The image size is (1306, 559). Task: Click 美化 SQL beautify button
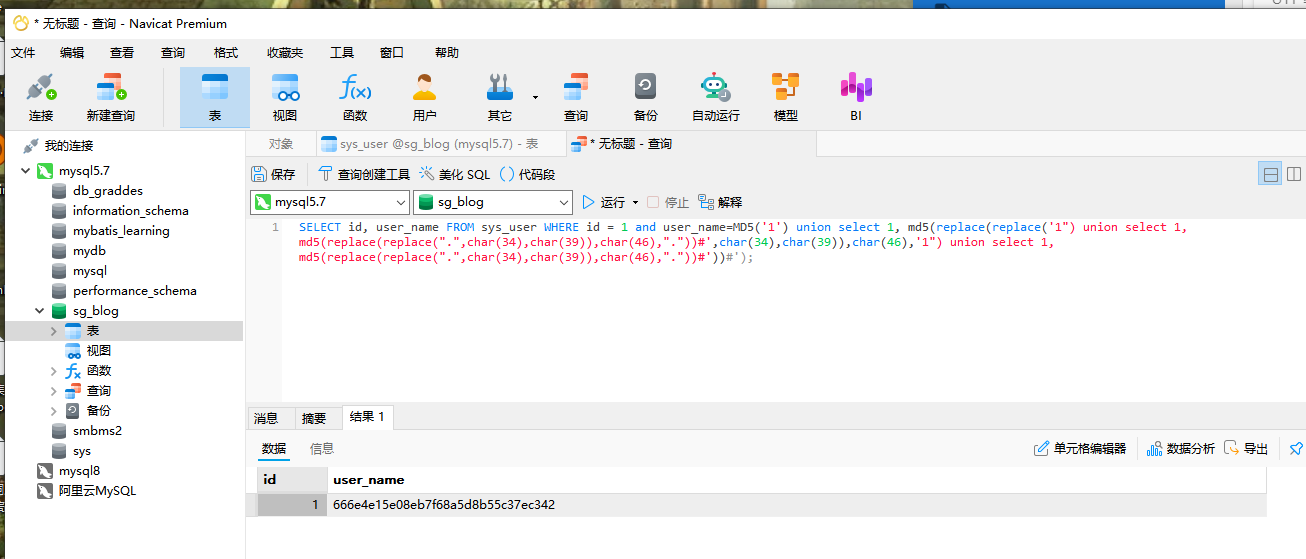click(x=455, y=174)
